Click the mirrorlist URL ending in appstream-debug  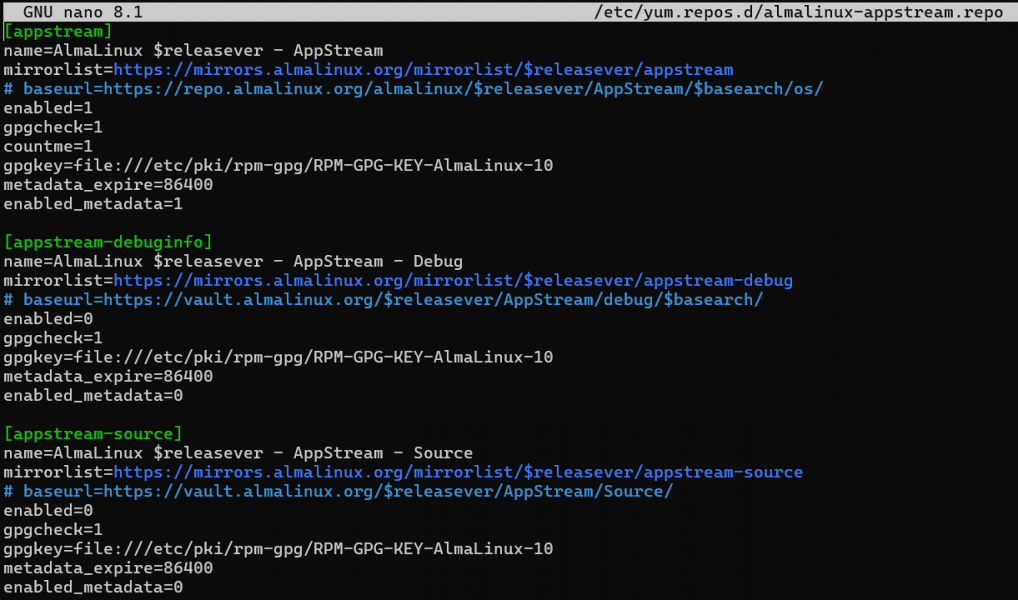pyautogui.click(x=453, y=280)
